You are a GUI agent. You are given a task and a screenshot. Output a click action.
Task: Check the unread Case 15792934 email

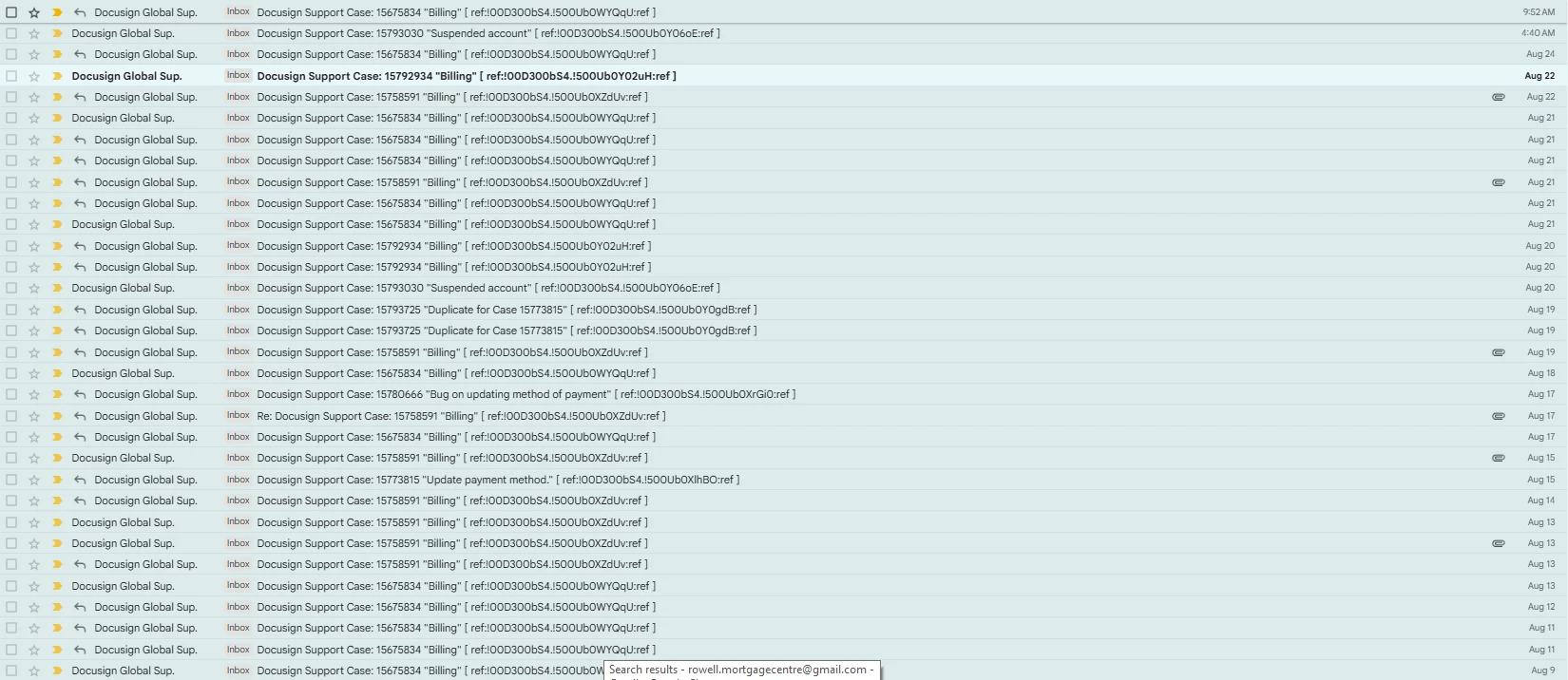pos(11,76)
